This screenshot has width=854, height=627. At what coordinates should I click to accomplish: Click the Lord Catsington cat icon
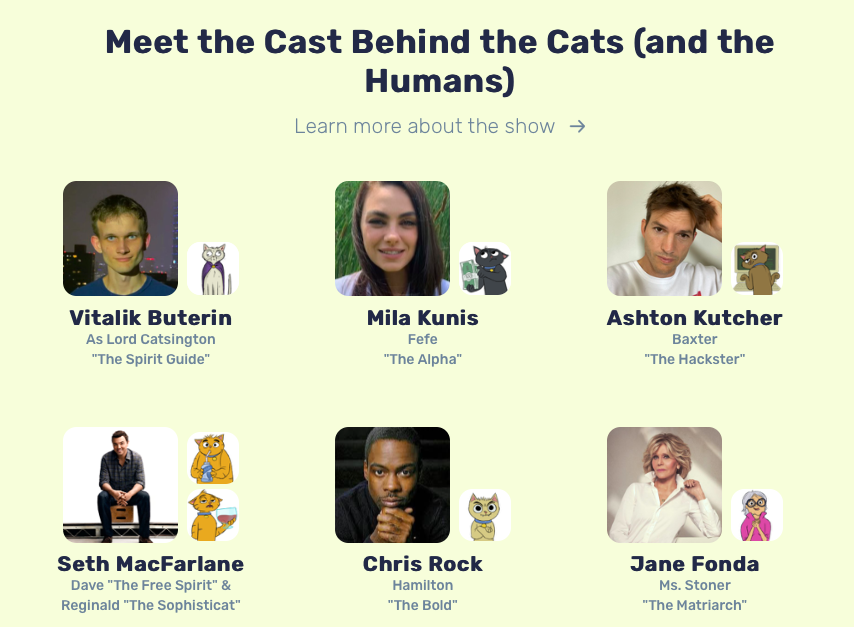(x=213, y=269)
